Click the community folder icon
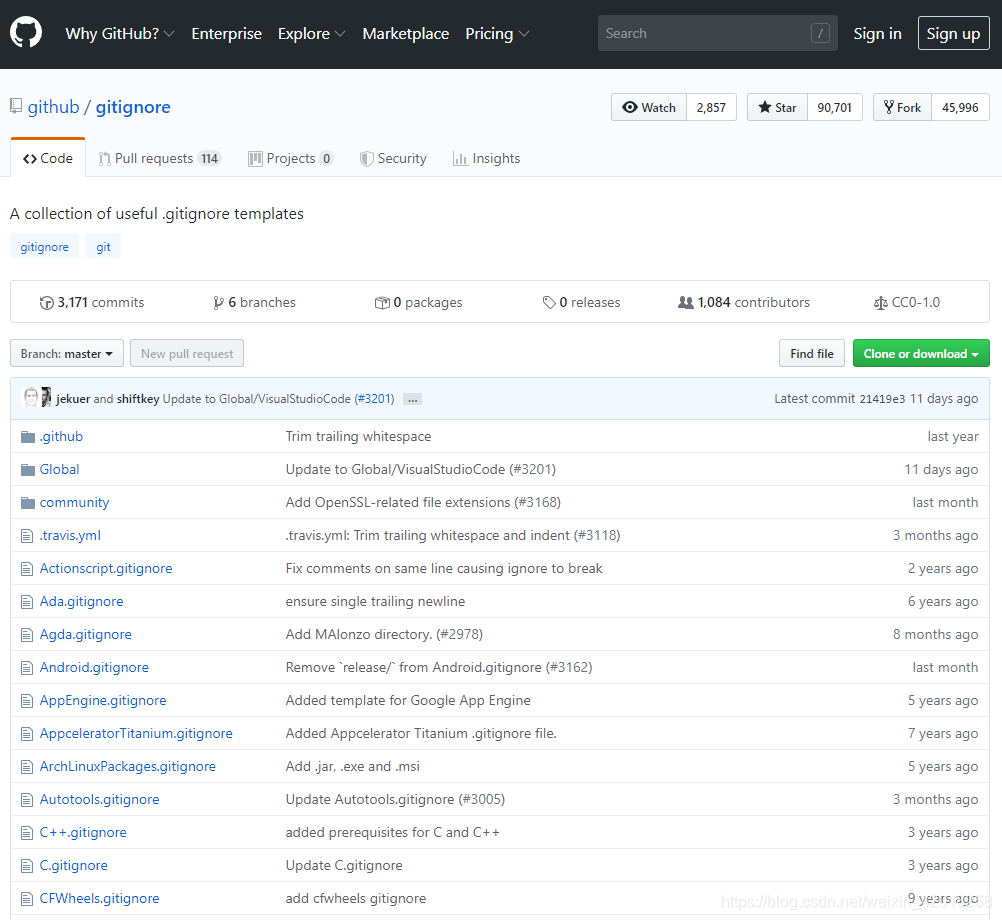Screen dimensions: 1002x920 (27, 503)
